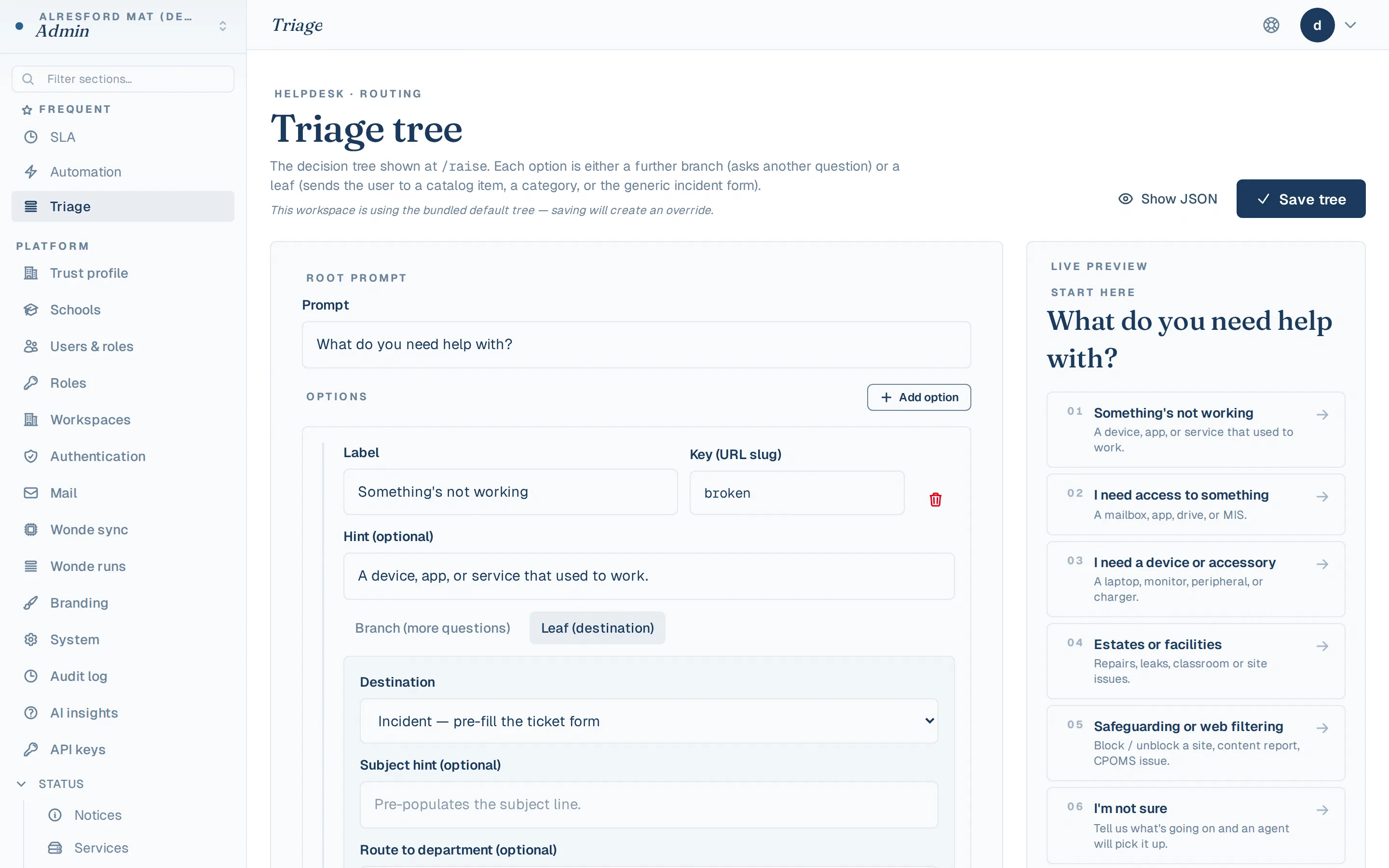Open the help lifebuoy icon in header
The image size is (1389, 868).
point(1271,25)
